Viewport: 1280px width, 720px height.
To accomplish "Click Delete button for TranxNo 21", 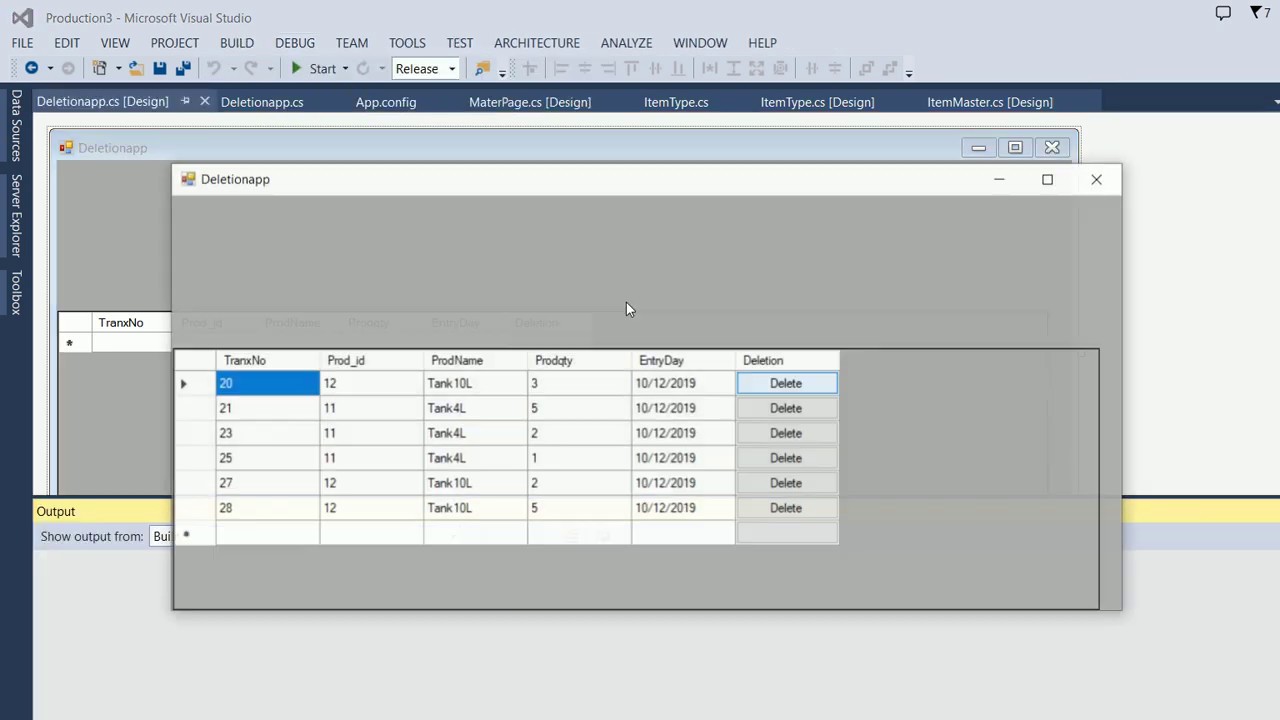I will point(786,408).
